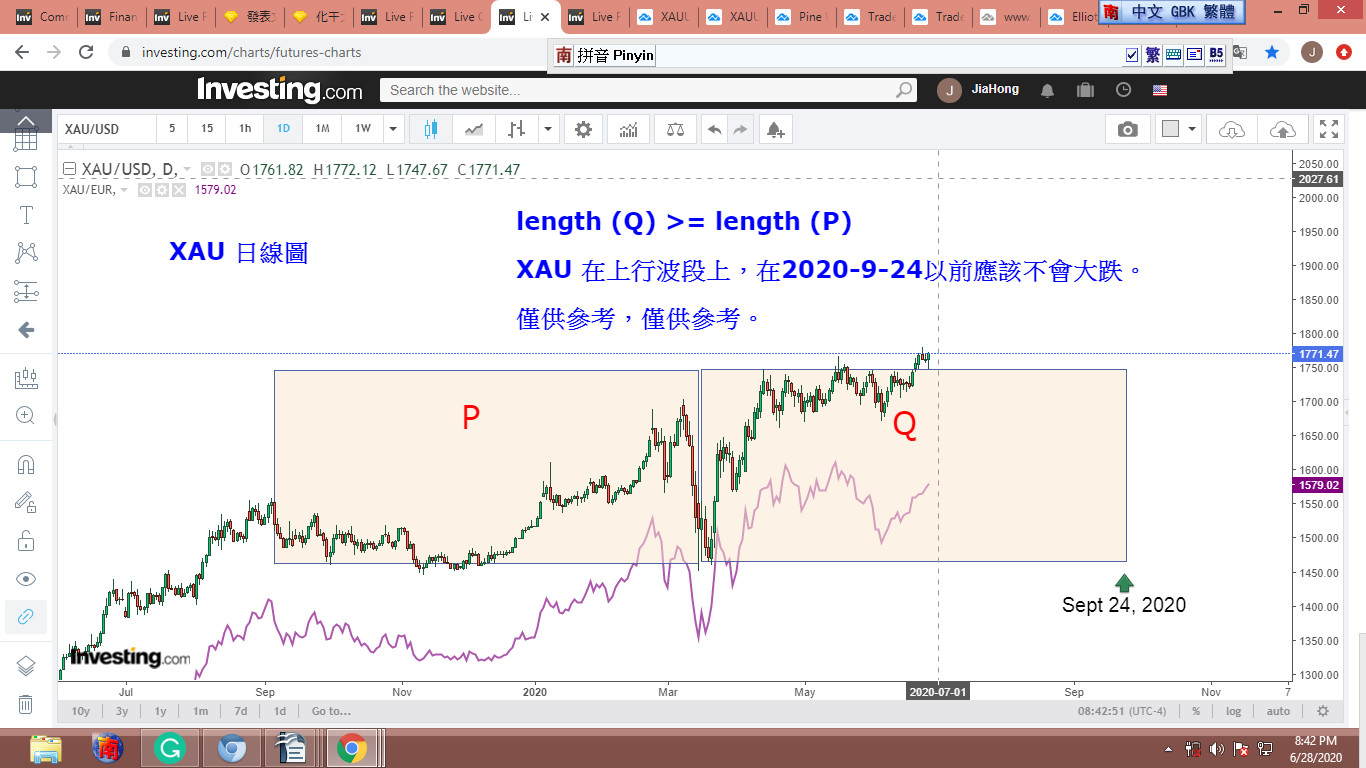
Task: Toggle log scale at bottom right
Action: [x=1234, y=711]
